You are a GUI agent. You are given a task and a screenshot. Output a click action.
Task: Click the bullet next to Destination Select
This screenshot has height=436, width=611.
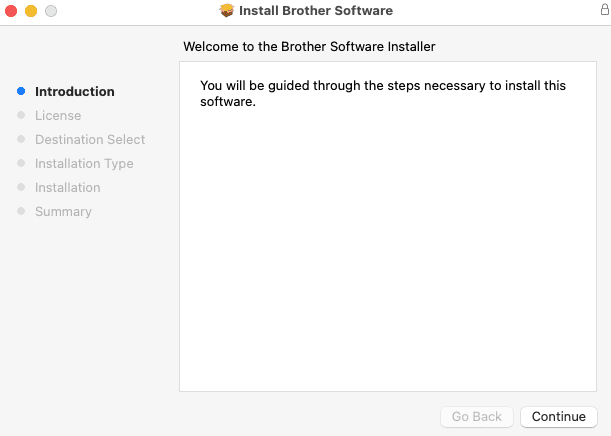pyautogui.click(x=21, y=140)
